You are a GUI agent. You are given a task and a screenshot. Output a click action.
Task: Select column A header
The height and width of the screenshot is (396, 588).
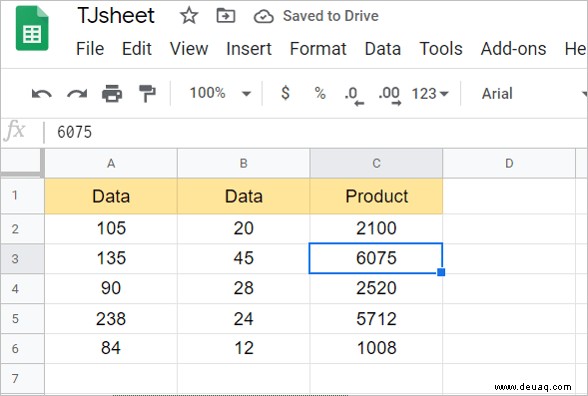pyautogui.click(x=111, y=163)
